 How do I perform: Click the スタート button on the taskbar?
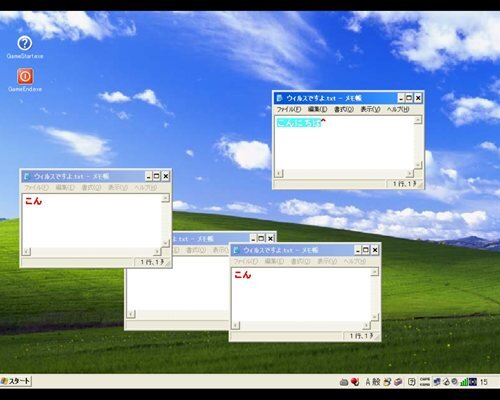click(x=16, y=381)
